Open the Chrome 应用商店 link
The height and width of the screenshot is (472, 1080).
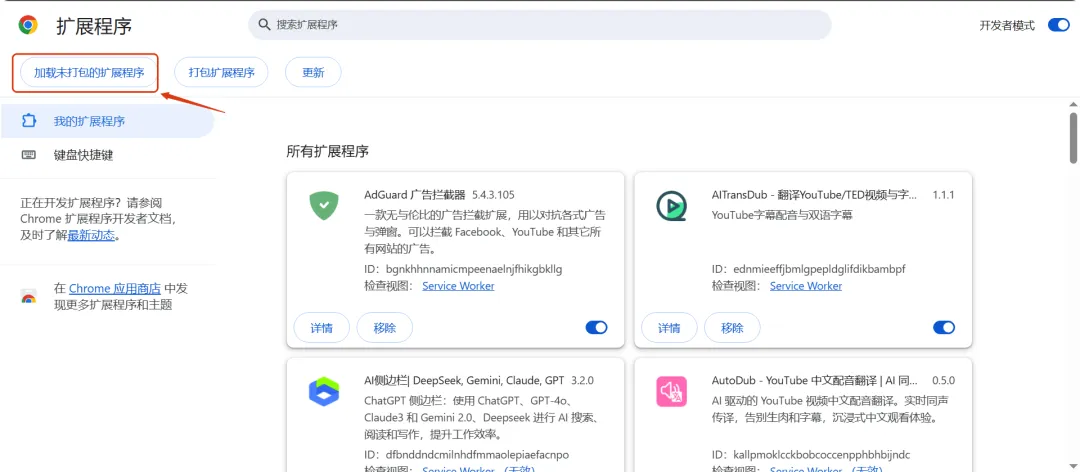point(115,288)
